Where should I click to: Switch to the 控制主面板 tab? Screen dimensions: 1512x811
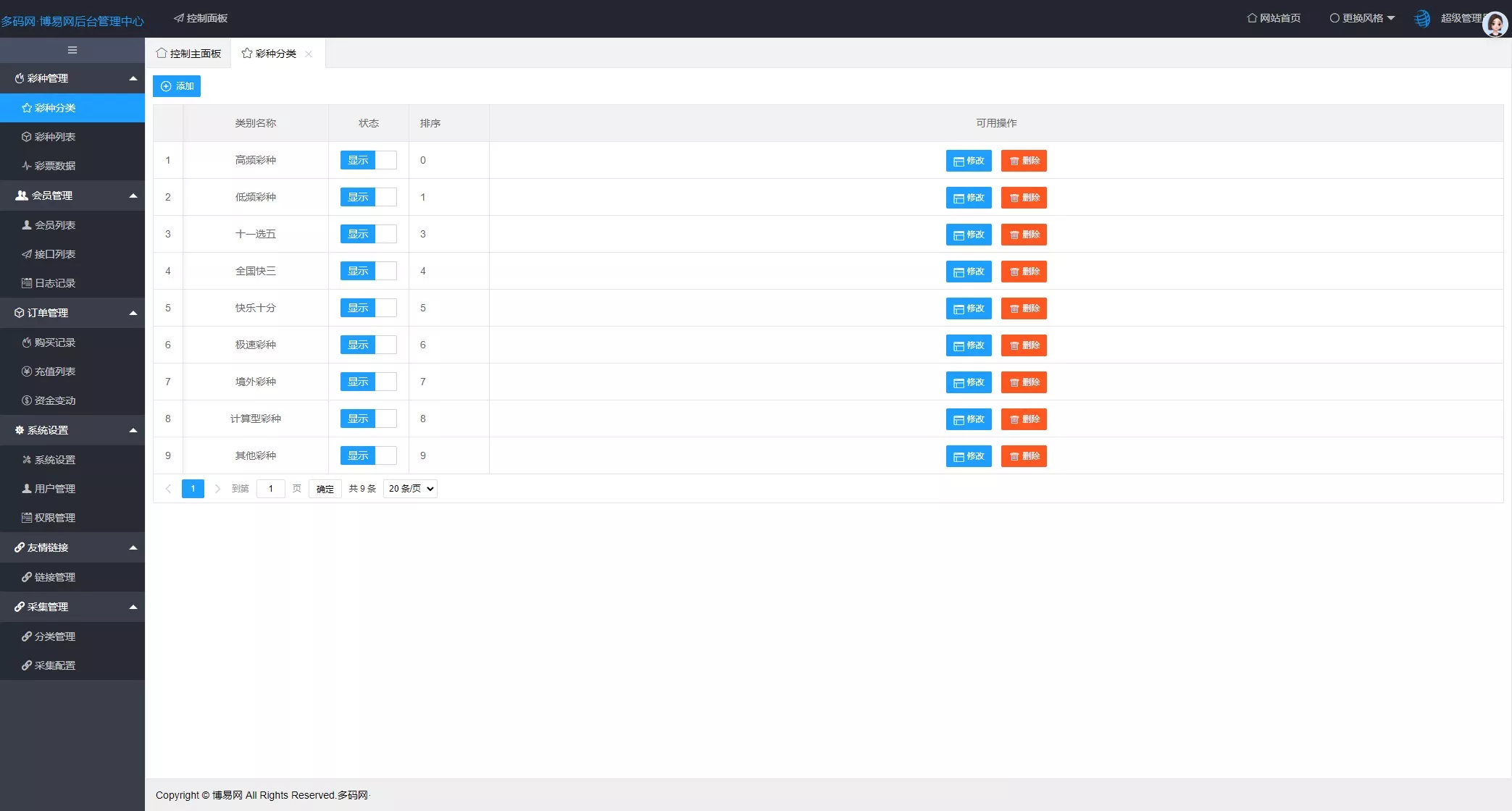point(188,54)
